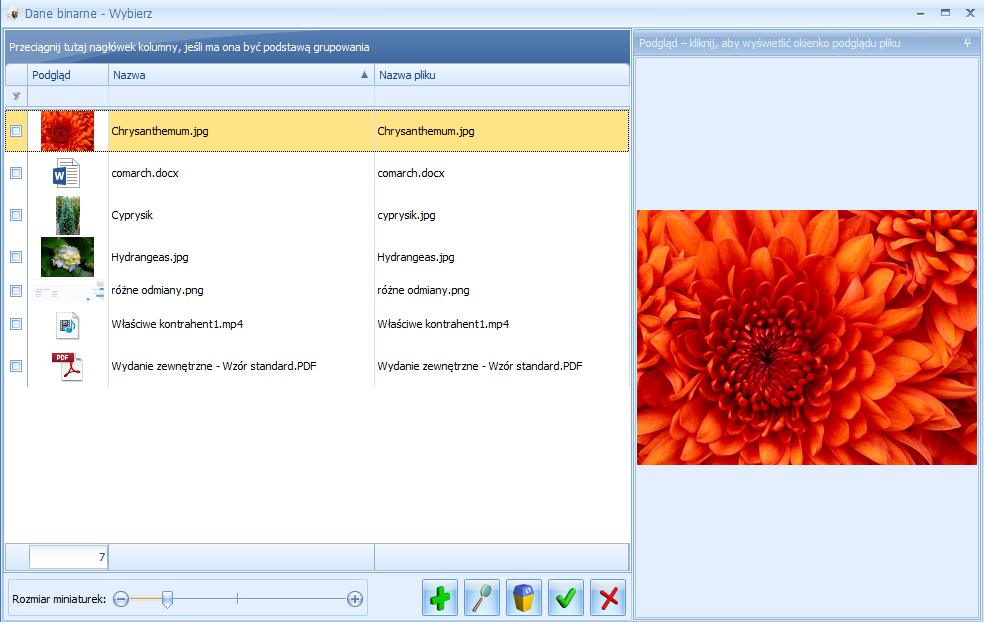The height and width of the screenshot is (622, 984).
Task: Select the Nazwa cell Hydrangeas.jpg
Action: [241, 257]
